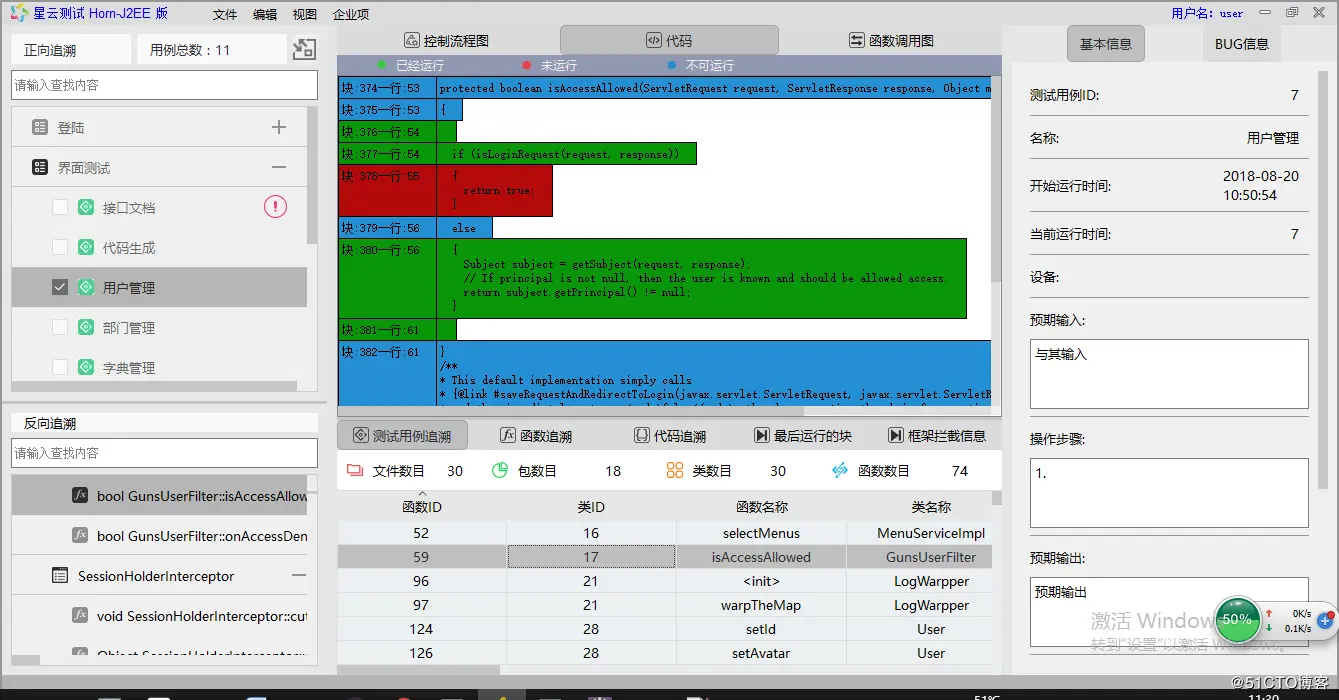Uncheck the 用户管理 test item
The image size is (1339, 700).
pos(59,287)
